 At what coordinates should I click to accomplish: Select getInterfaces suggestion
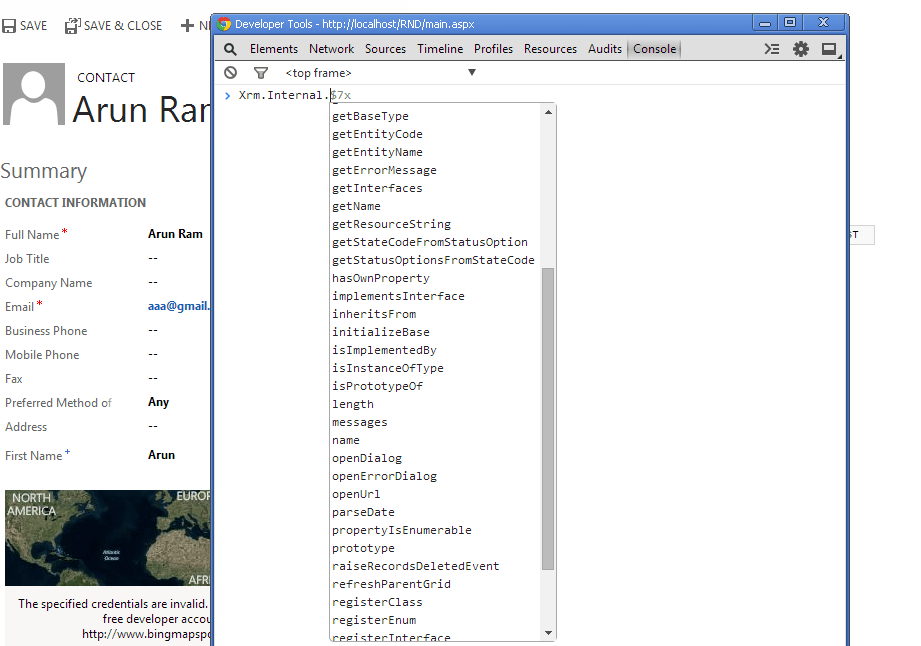click(x=377, y=189)
